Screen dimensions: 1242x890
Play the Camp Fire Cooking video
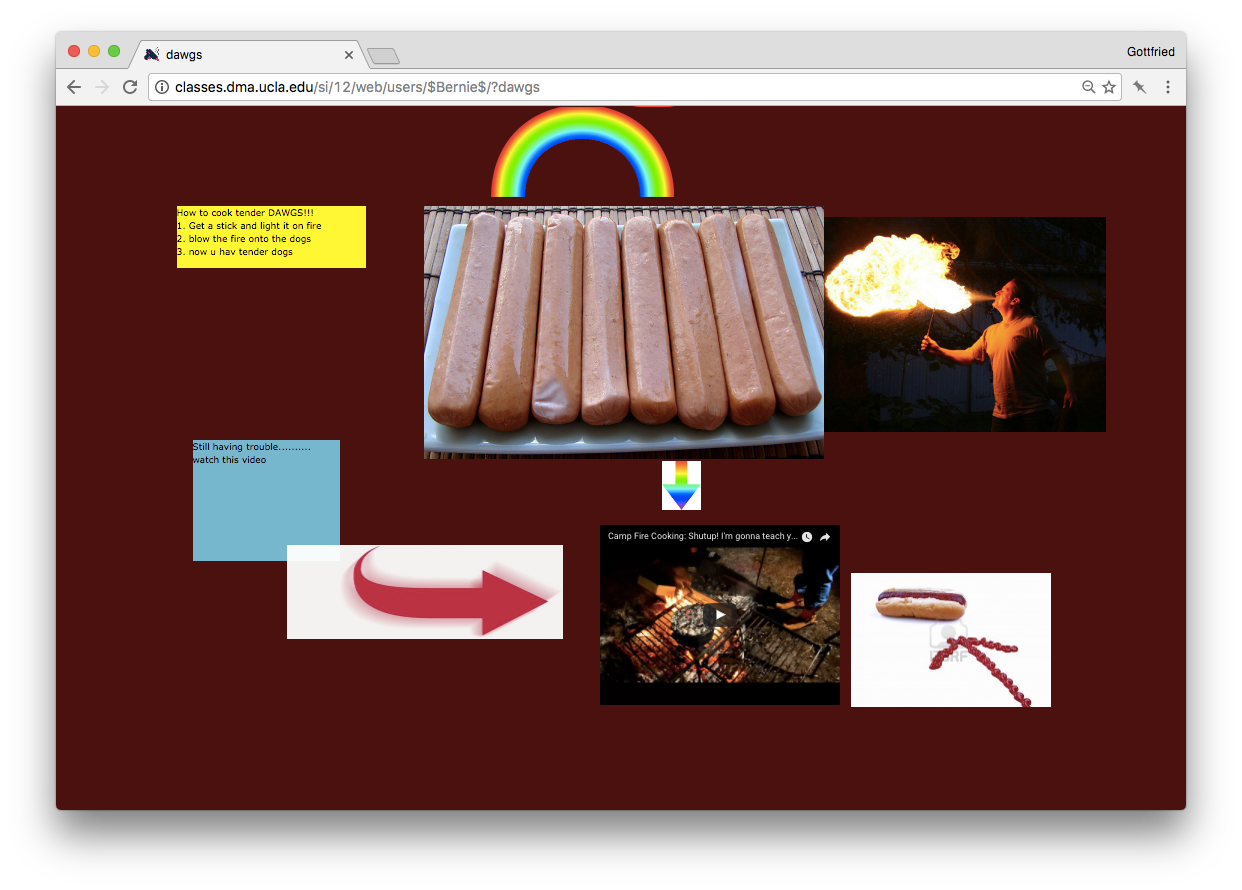(719, 614)
